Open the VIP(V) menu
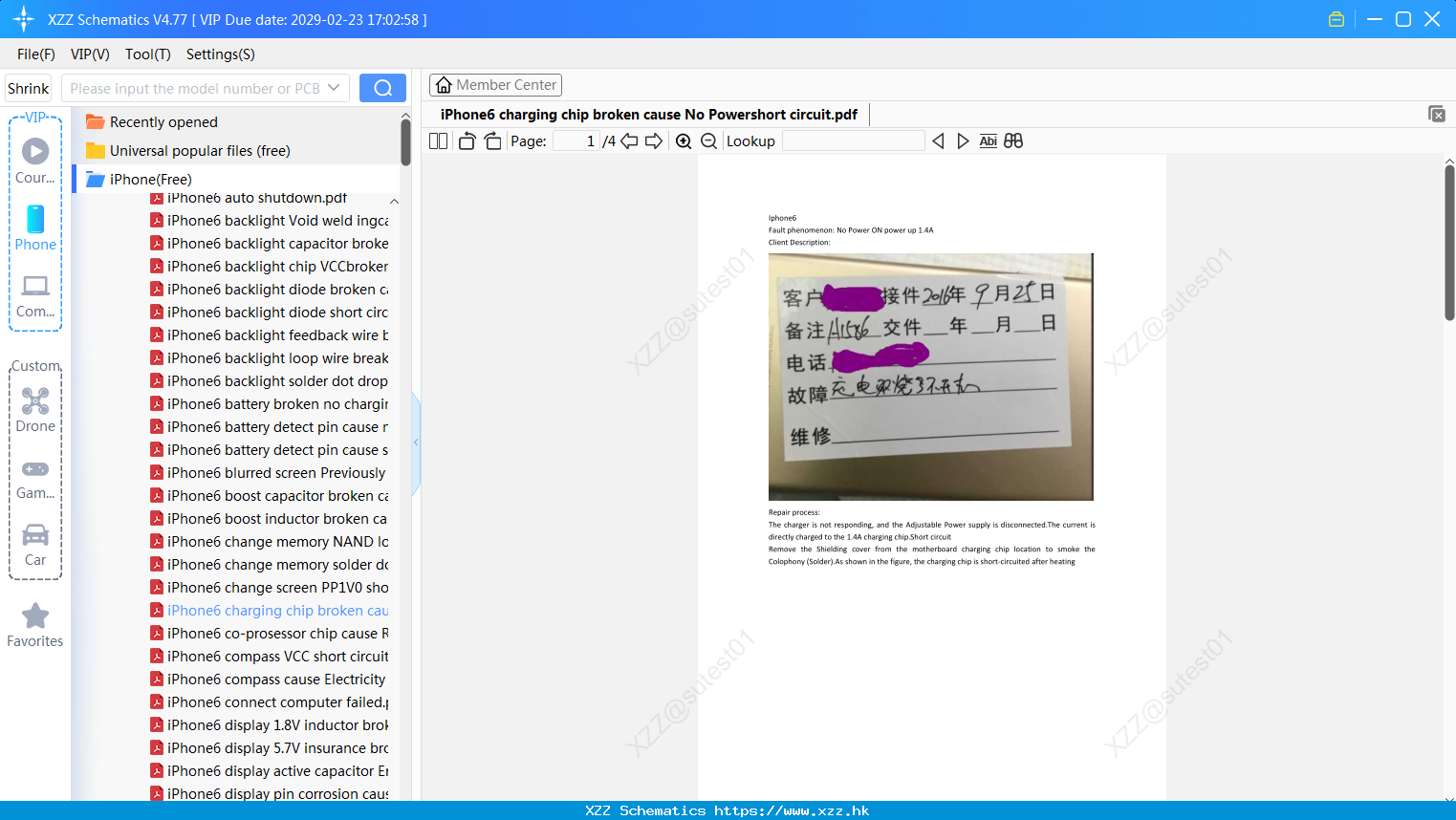 (90, 54)
